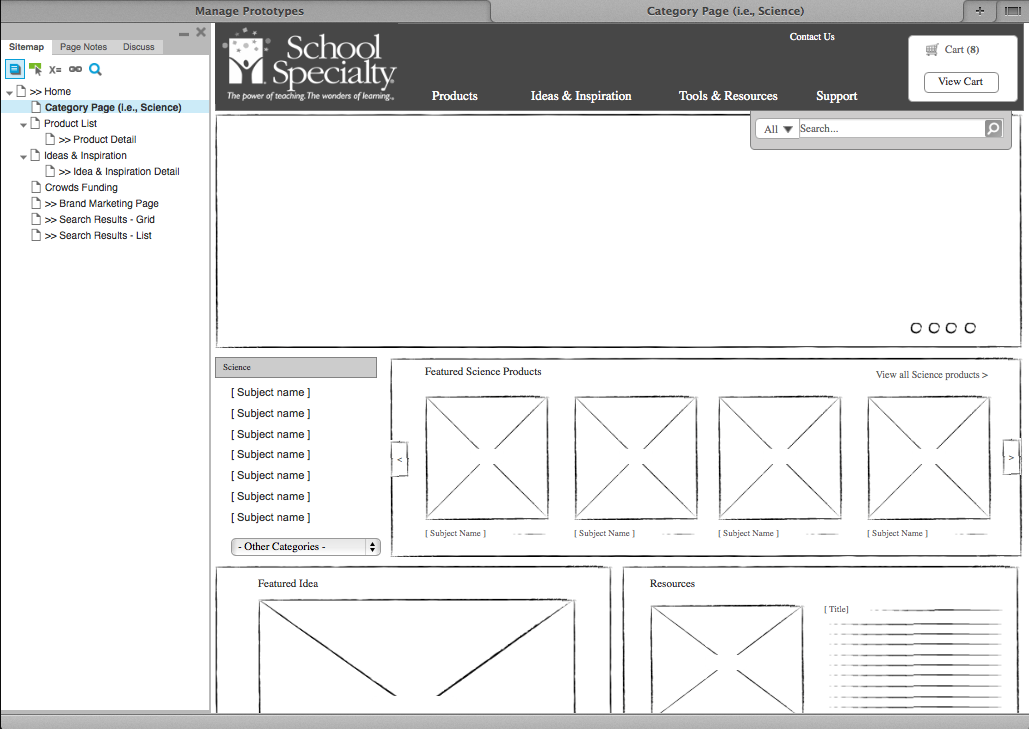Select Product List in sitemap tree
This screenshot has width=1029, height=729.
tap(70, 123)
